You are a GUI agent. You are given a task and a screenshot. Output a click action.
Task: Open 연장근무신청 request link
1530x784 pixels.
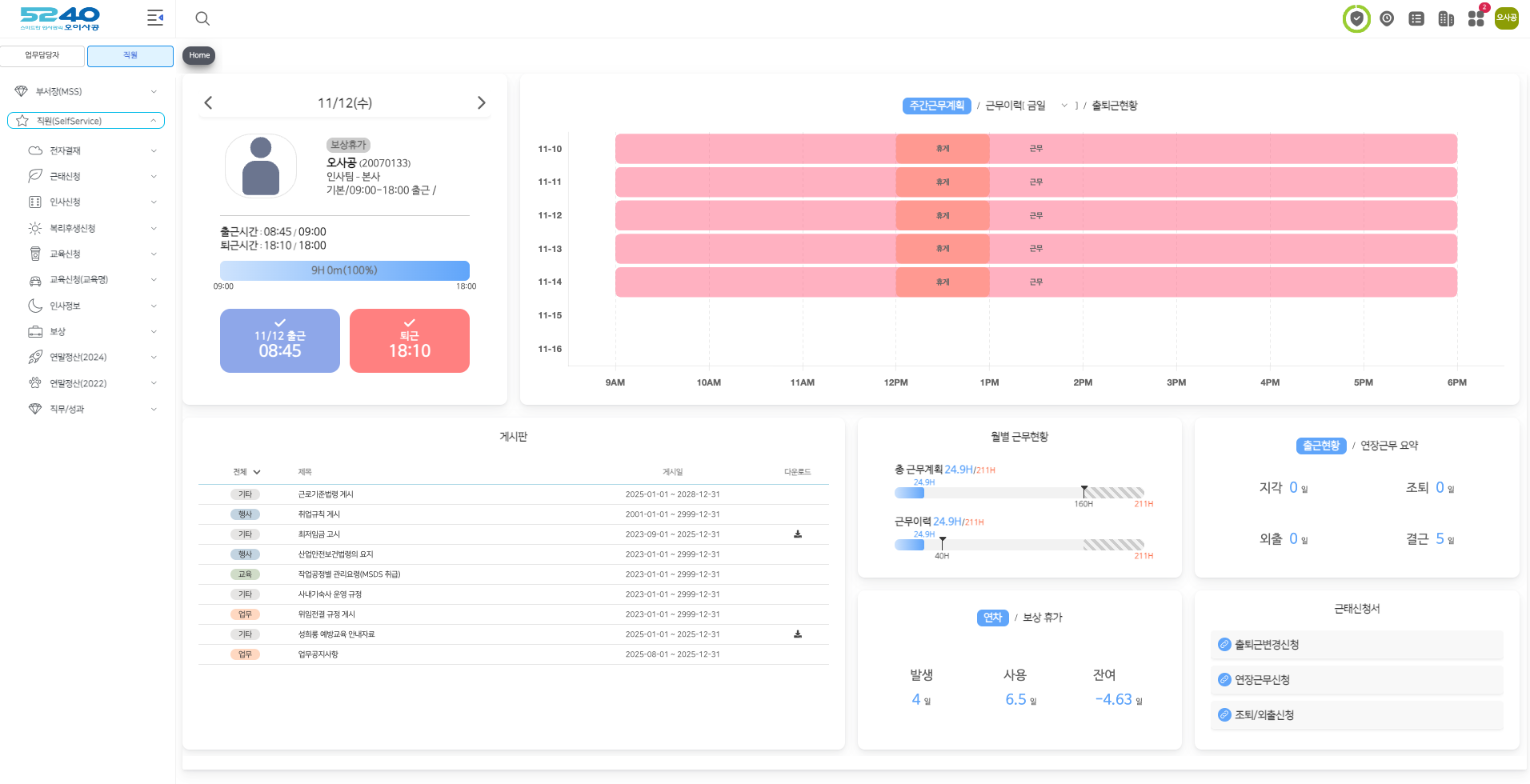(1262, 680)
